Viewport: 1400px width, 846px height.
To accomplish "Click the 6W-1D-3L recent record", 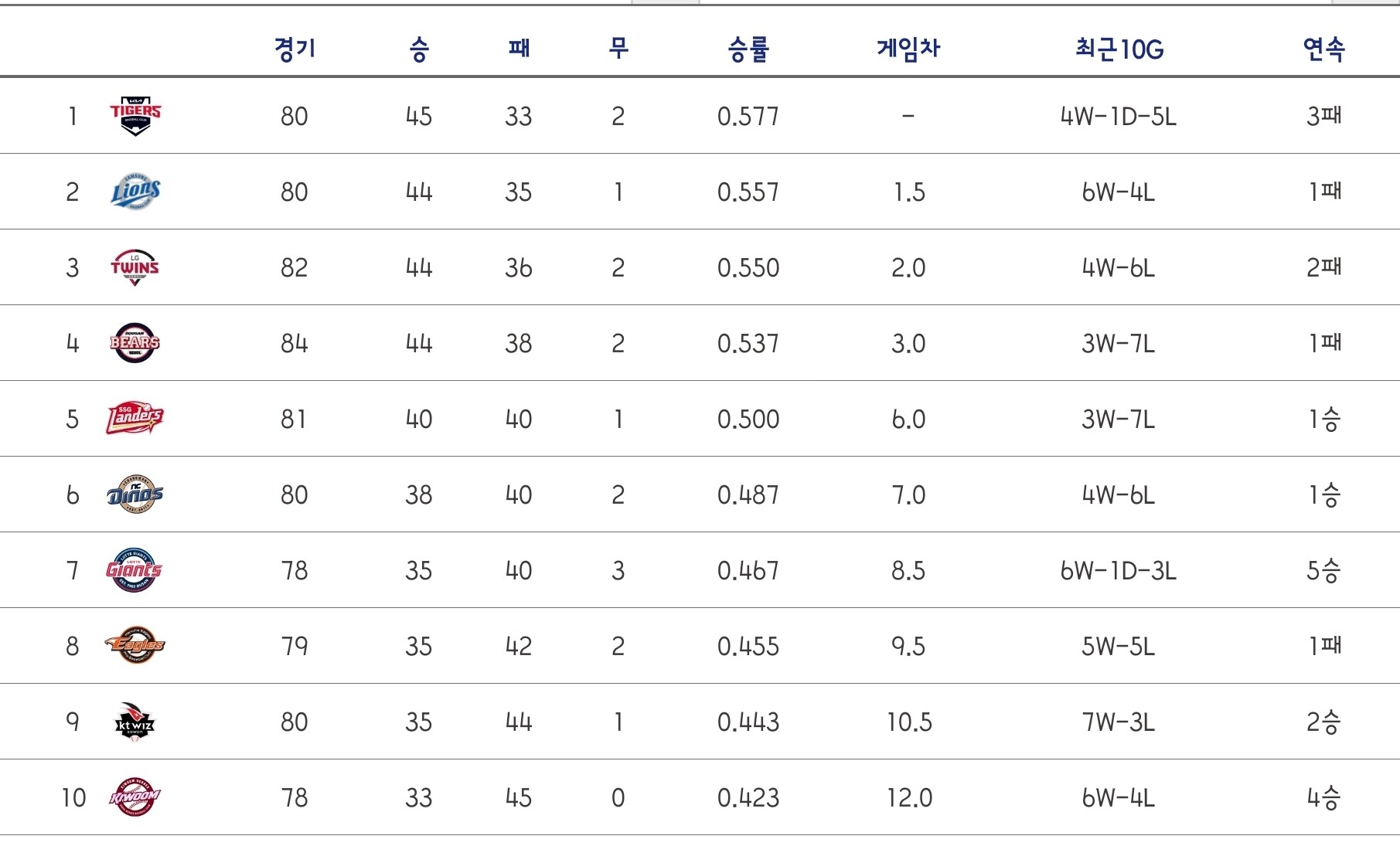I will 1118,571.
